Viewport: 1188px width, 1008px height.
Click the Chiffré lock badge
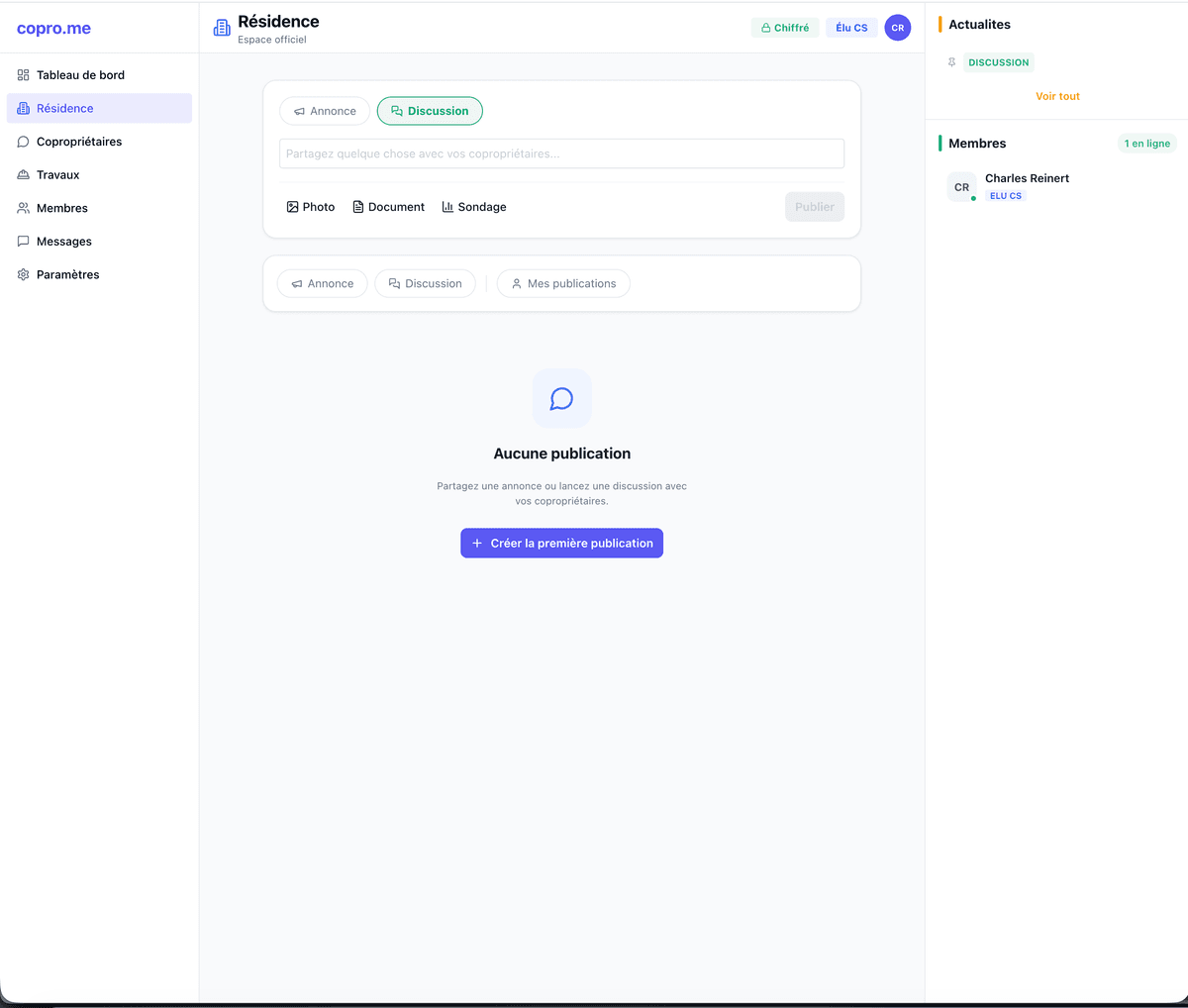(784, 28)
